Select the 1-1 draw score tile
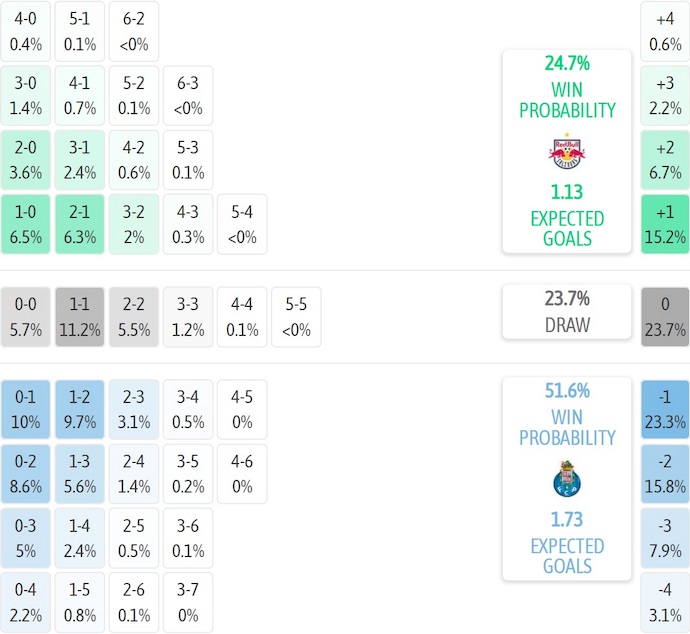This screenshot has width=690, height=634. (79, 315)
